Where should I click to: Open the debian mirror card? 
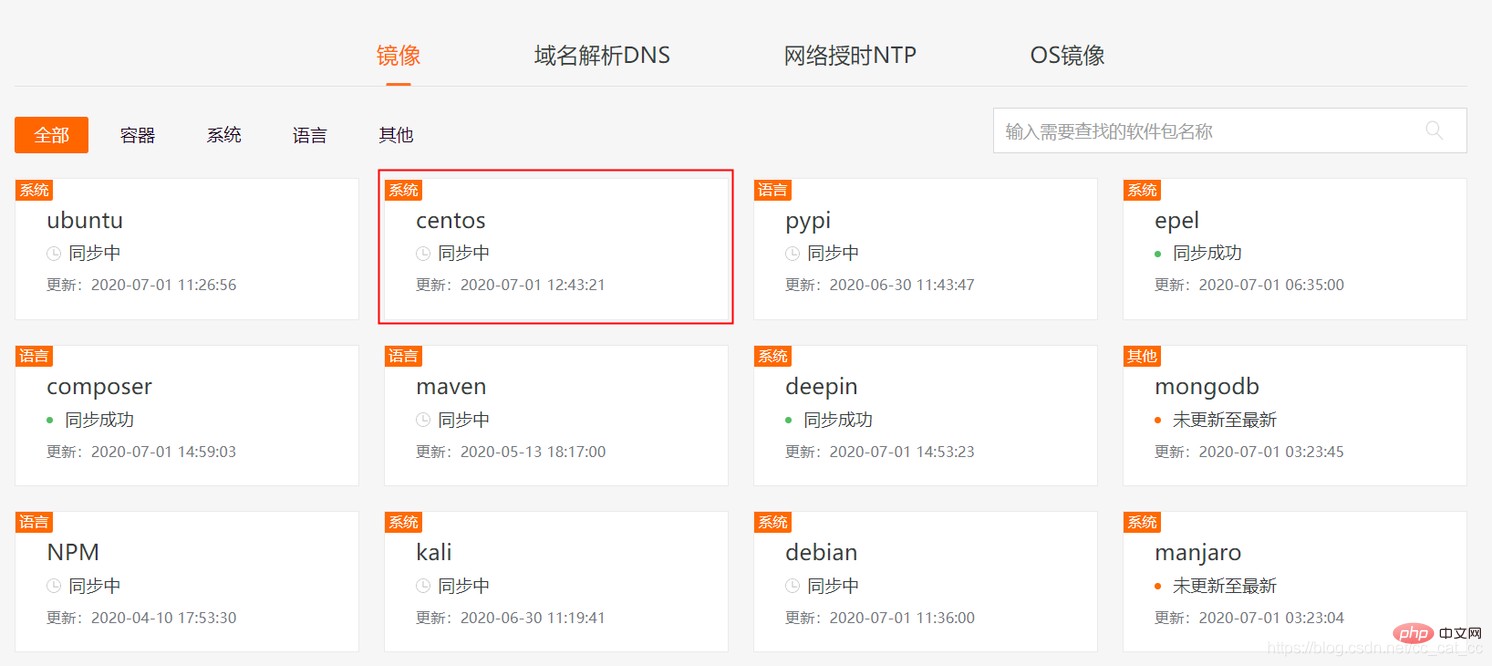click(925, 582)
